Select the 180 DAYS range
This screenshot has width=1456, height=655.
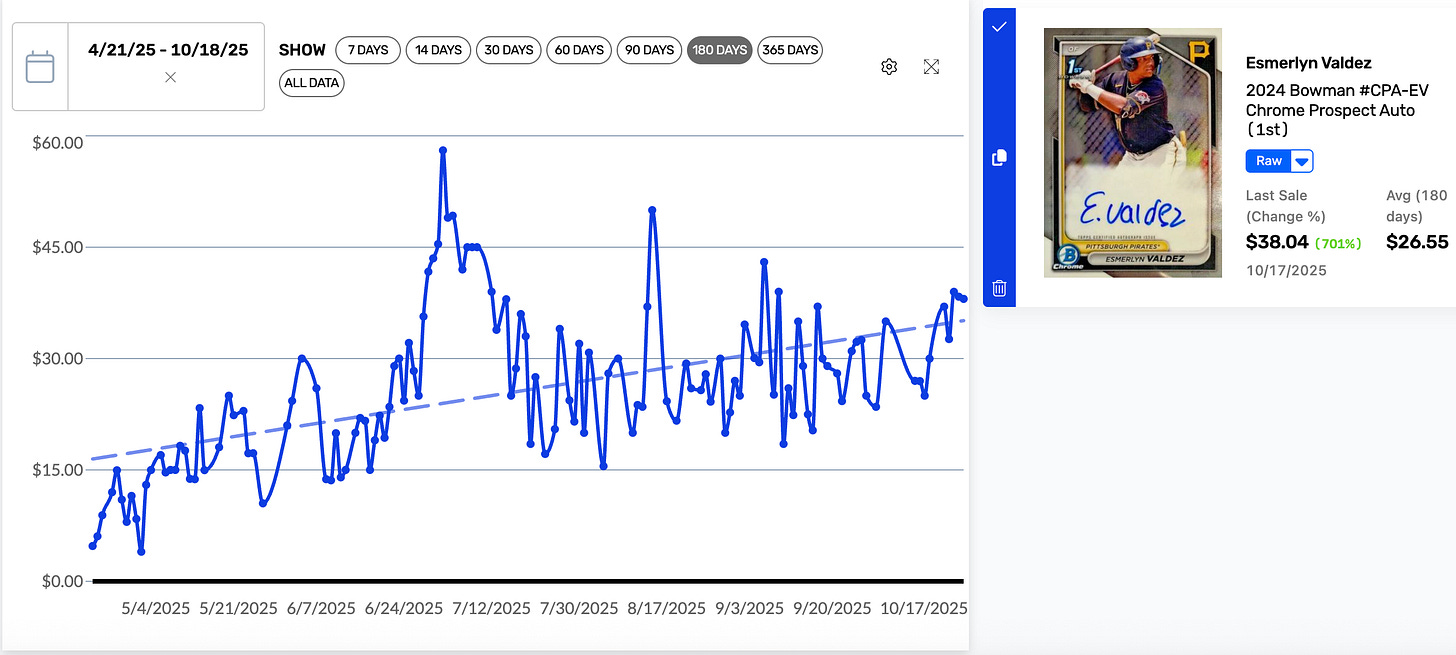tap(719, 50)
